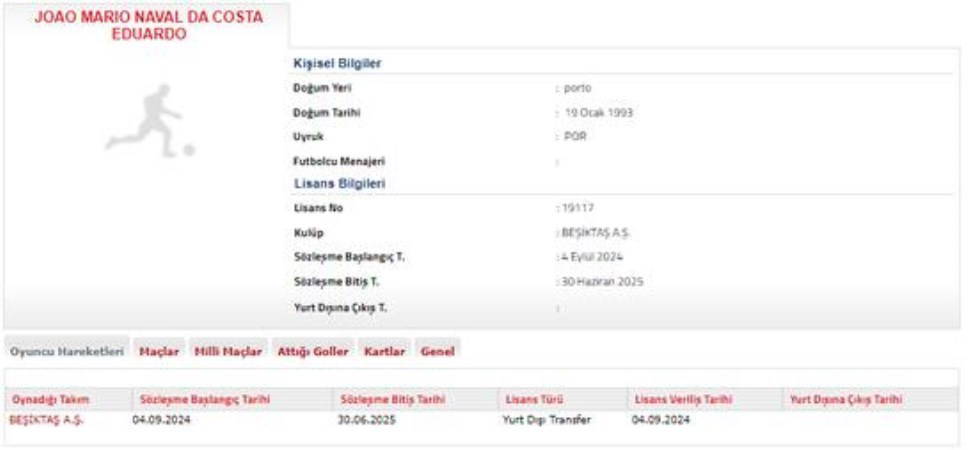Select the Attığı Goller tab

pyautogui.click(x=311, y=352)
